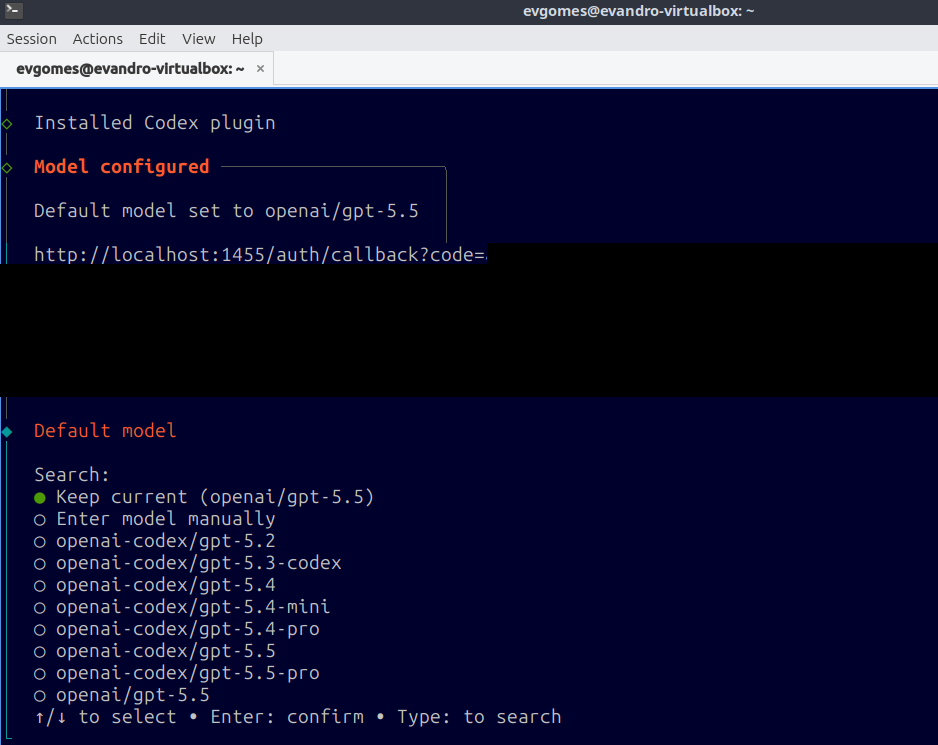
Task: Pick the last openai/gpt-5.5 list option
Action: pos(122,695)
